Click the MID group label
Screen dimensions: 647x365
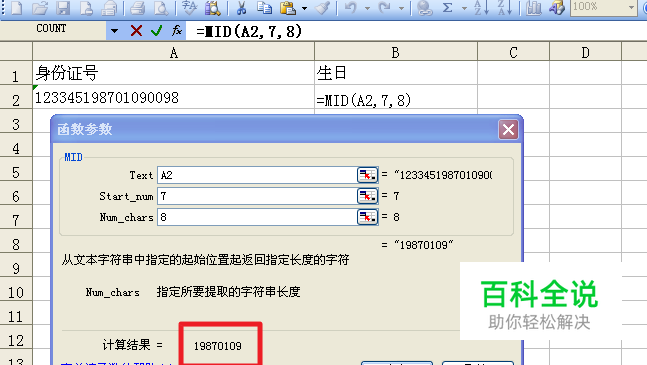73,157
